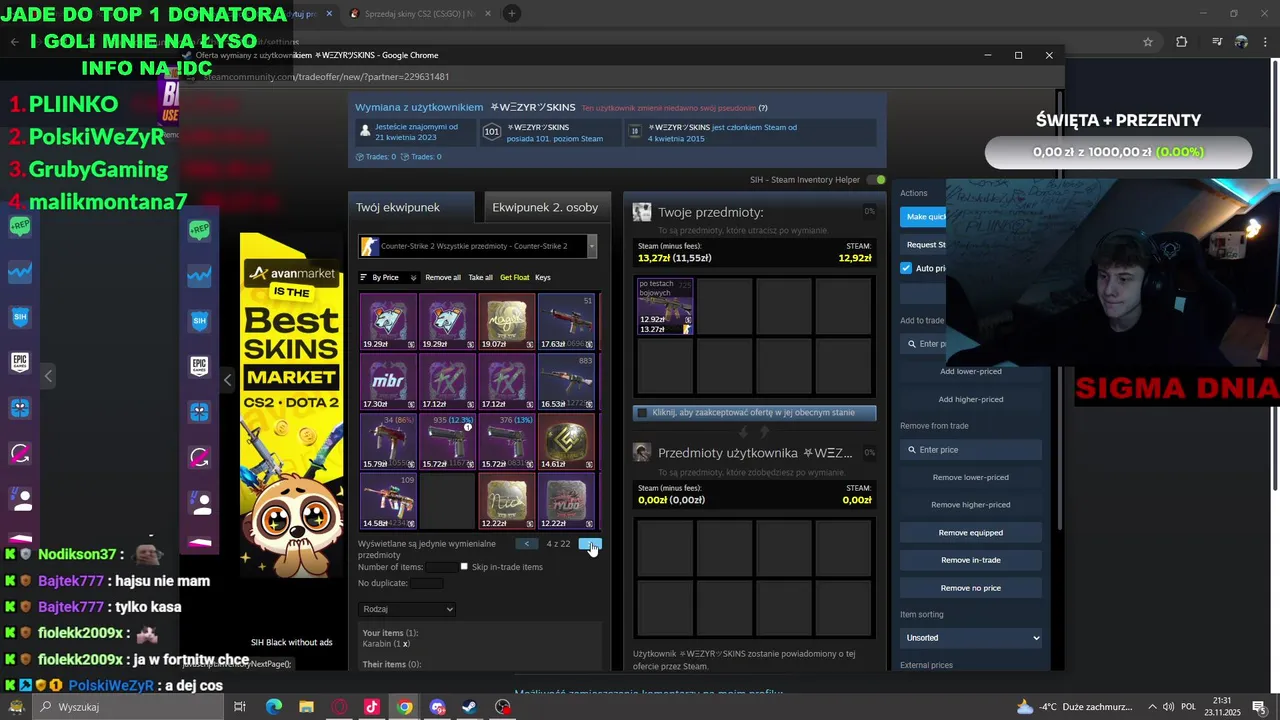Viewport: 1280px width, 720px height.
Task: Click Remove in-trade button
Action: coord(970,560)
